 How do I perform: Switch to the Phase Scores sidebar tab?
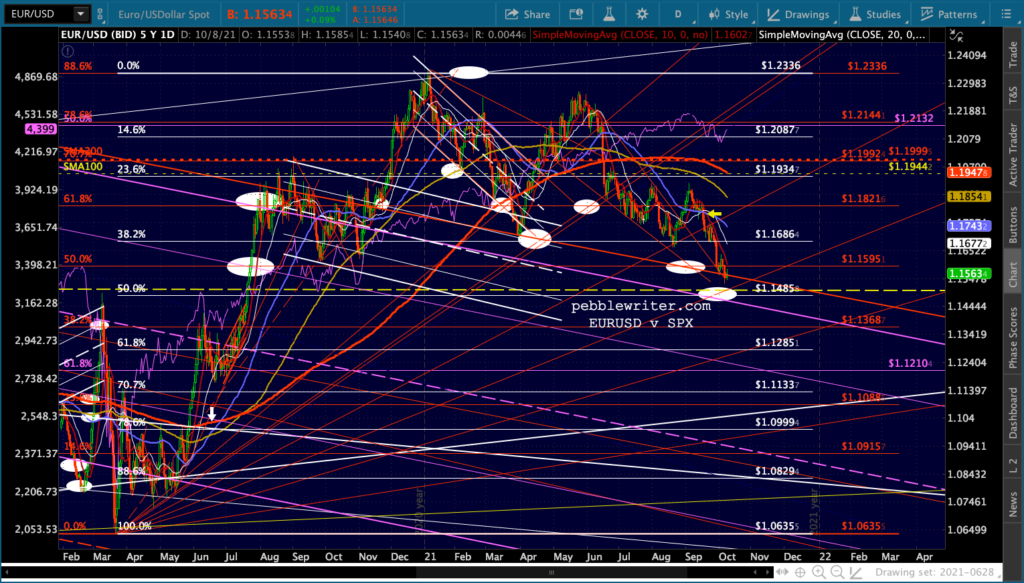click(x=1013, y=337)
